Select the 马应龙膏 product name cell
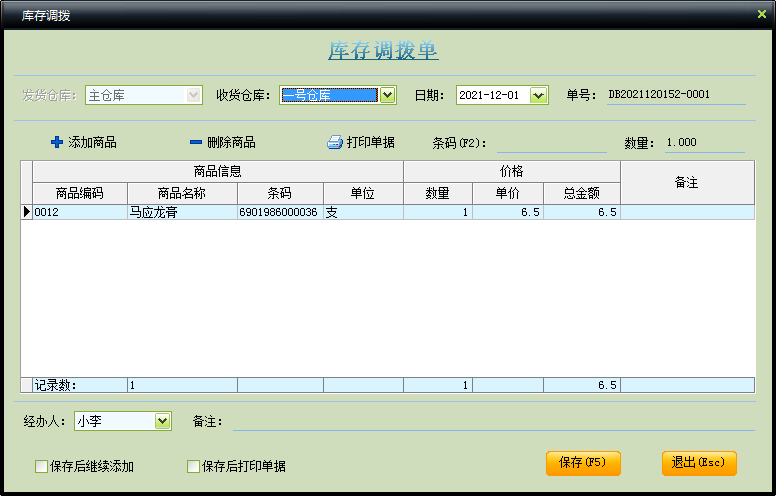776x496 pixels. 182,212
